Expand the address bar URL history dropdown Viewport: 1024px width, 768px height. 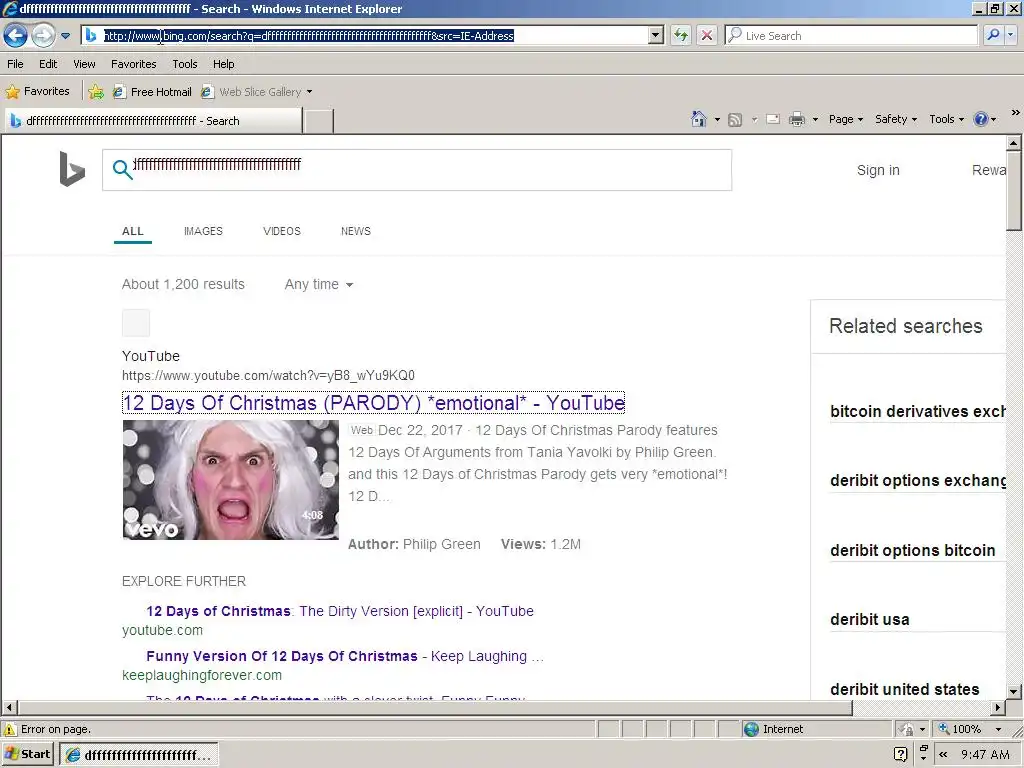coord(656,35)
